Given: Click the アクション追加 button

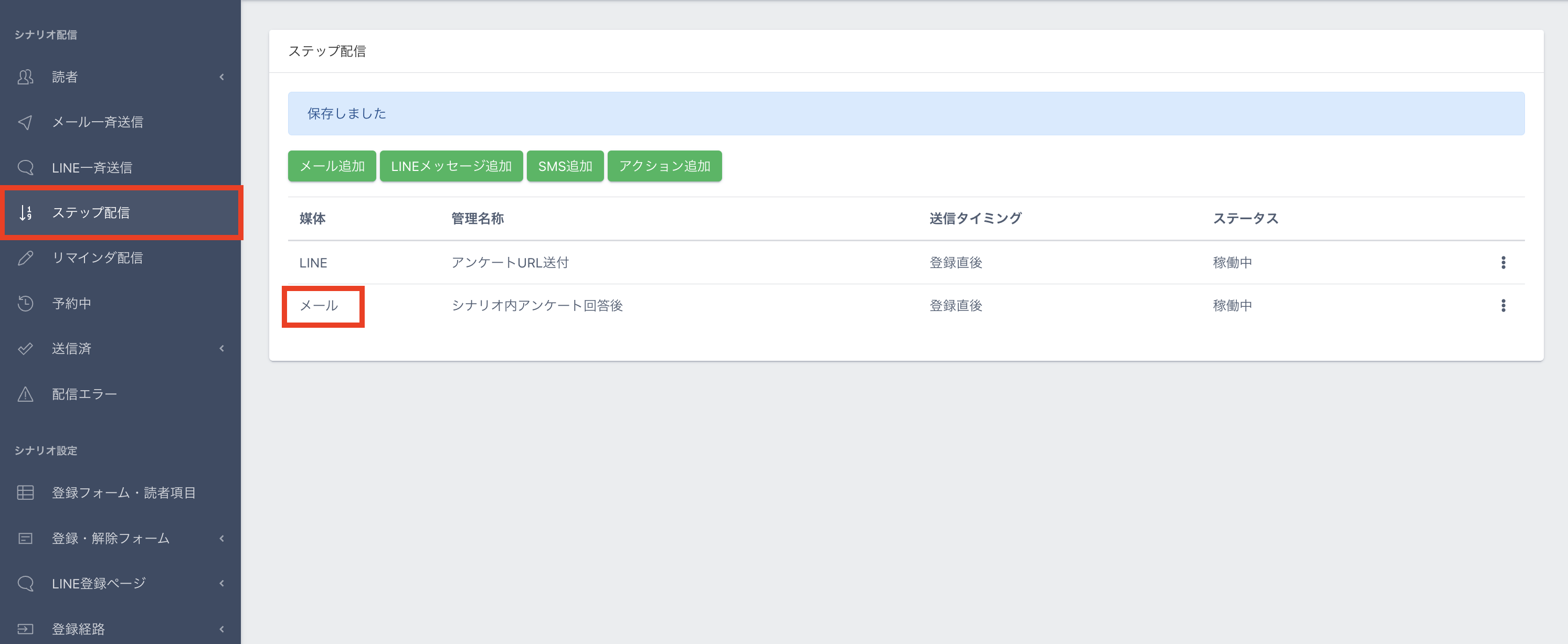Looking at the screenshot, I should tap(664, 166).
